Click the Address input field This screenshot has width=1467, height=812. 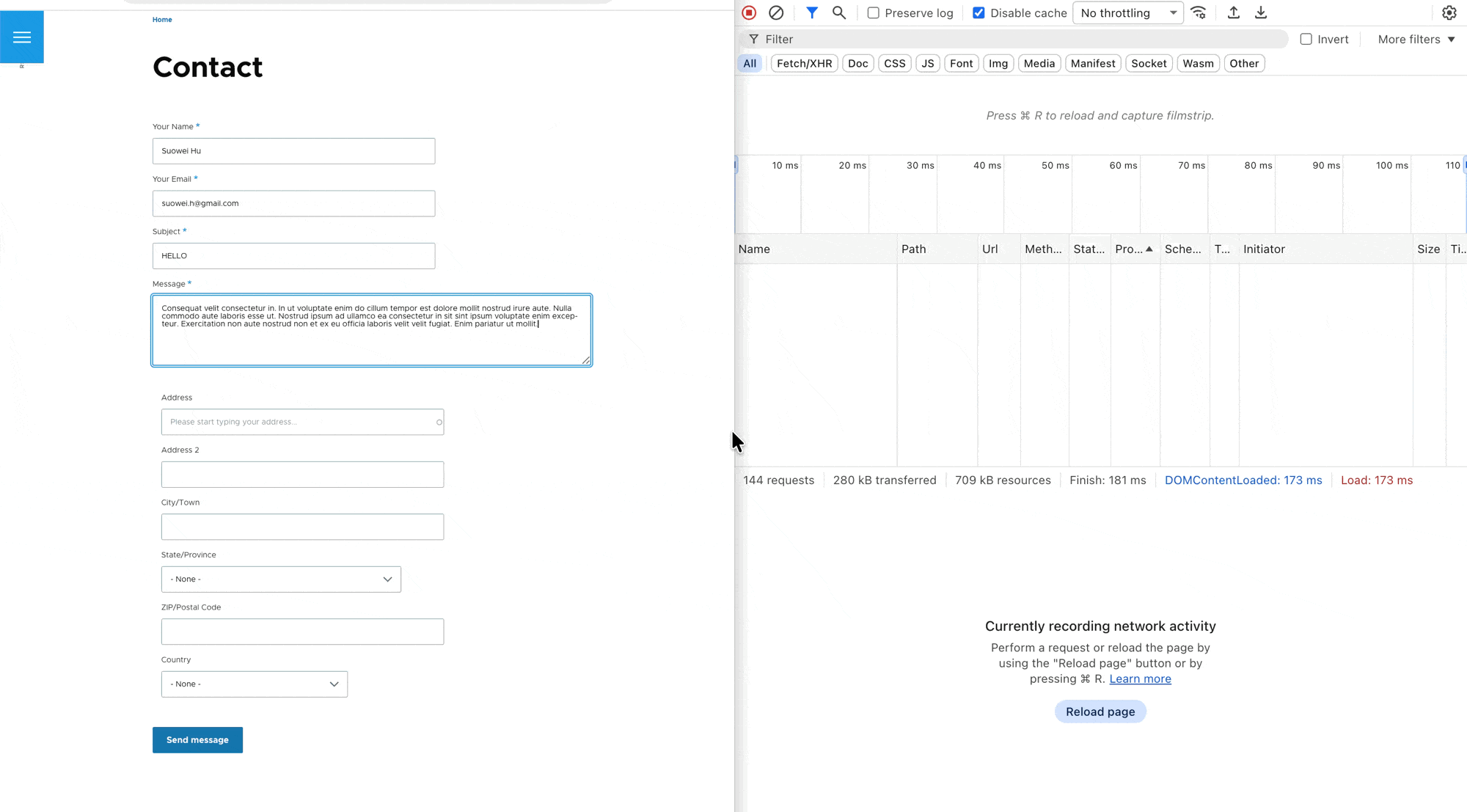pyautogui.click(x=301, y=422)
